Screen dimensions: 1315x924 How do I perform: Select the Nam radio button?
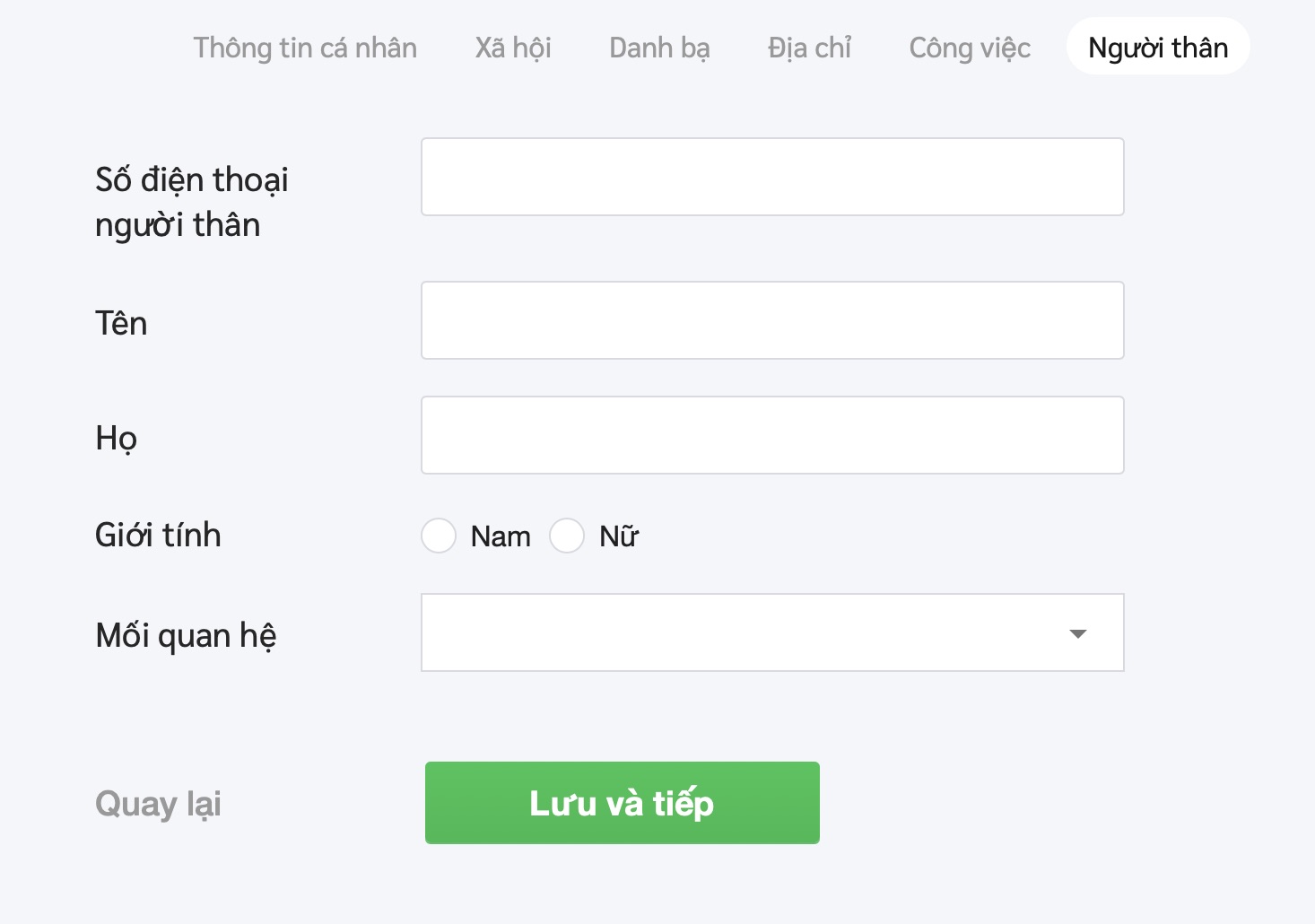[439, 536]
